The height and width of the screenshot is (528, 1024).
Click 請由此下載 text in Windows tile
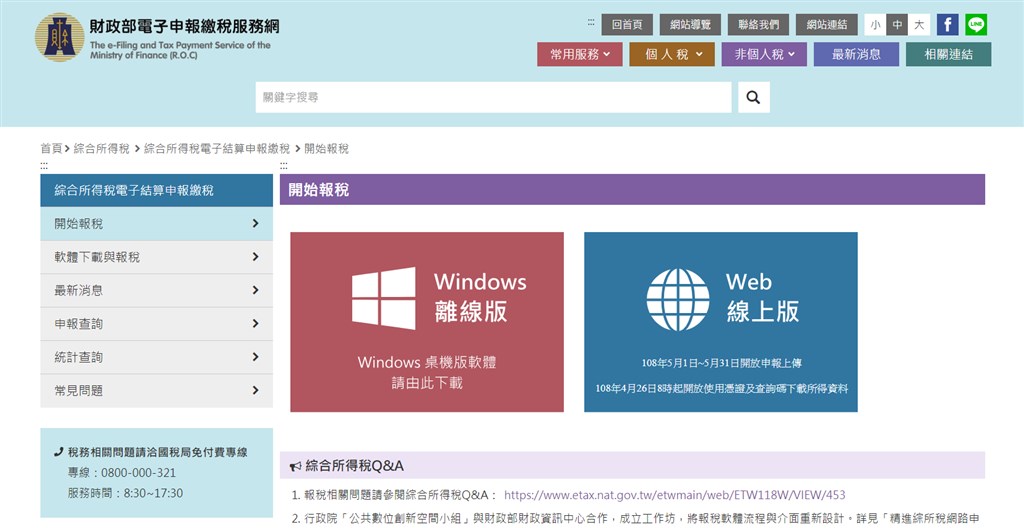pyautogui.click(x=427, y=383)
